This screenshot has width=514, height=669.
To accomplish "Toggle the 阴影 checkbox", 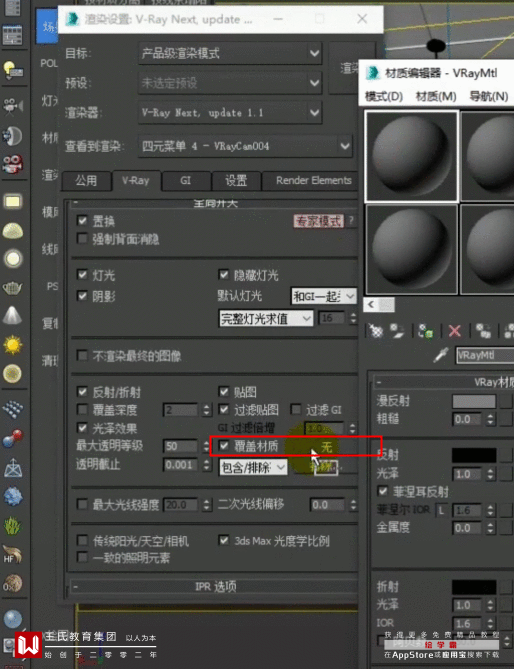I will pos(82,296).
